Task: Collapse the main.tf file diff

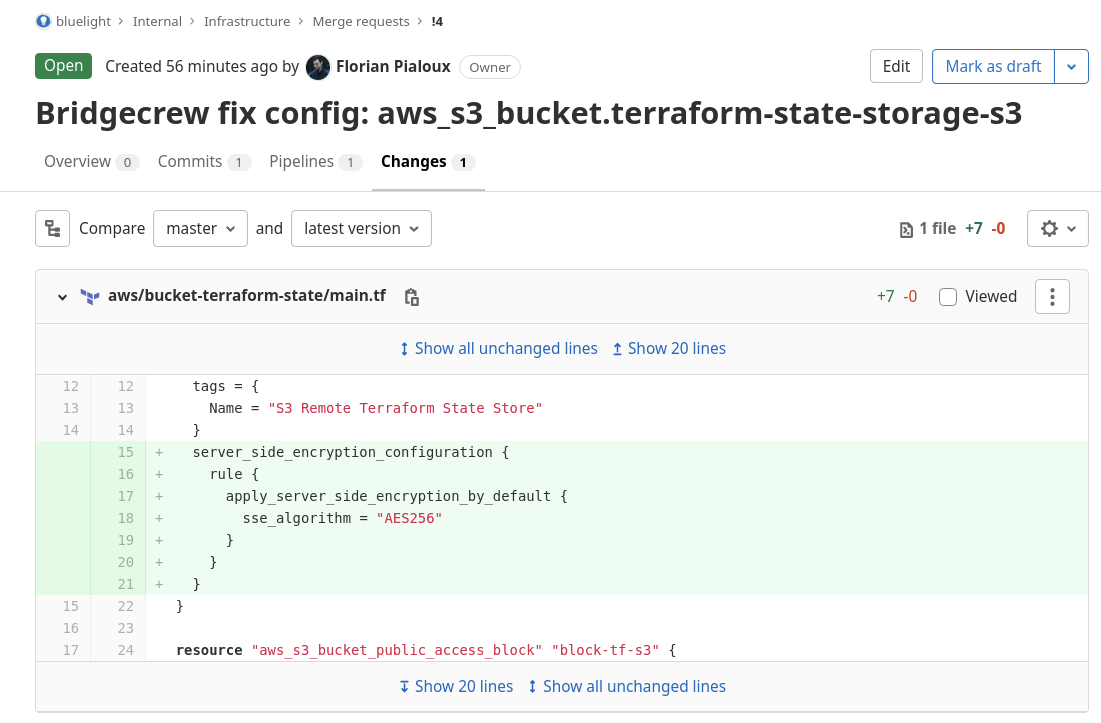Action: point(62,297)
